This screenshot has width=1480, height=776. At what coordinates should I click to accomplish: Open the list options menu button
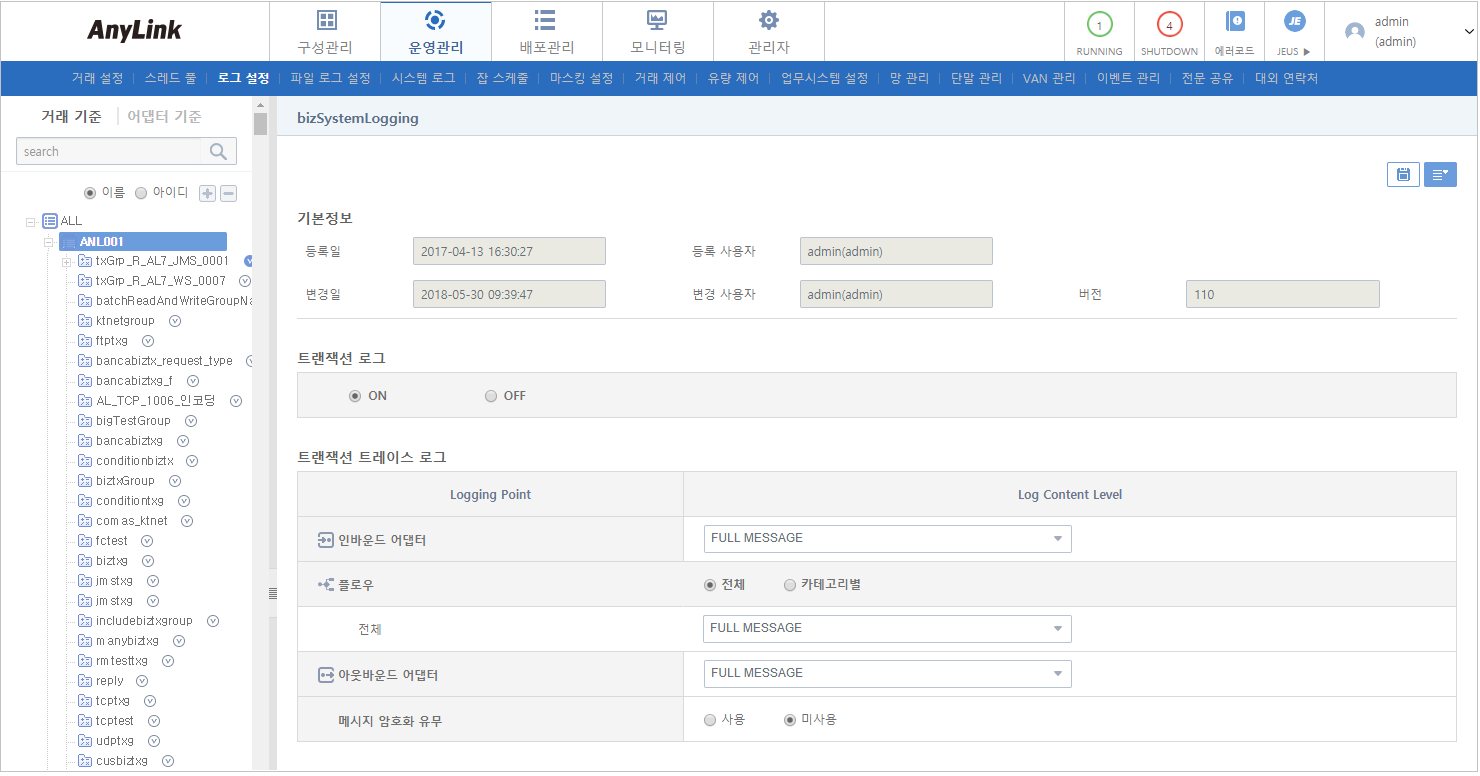pos(1440,174)
